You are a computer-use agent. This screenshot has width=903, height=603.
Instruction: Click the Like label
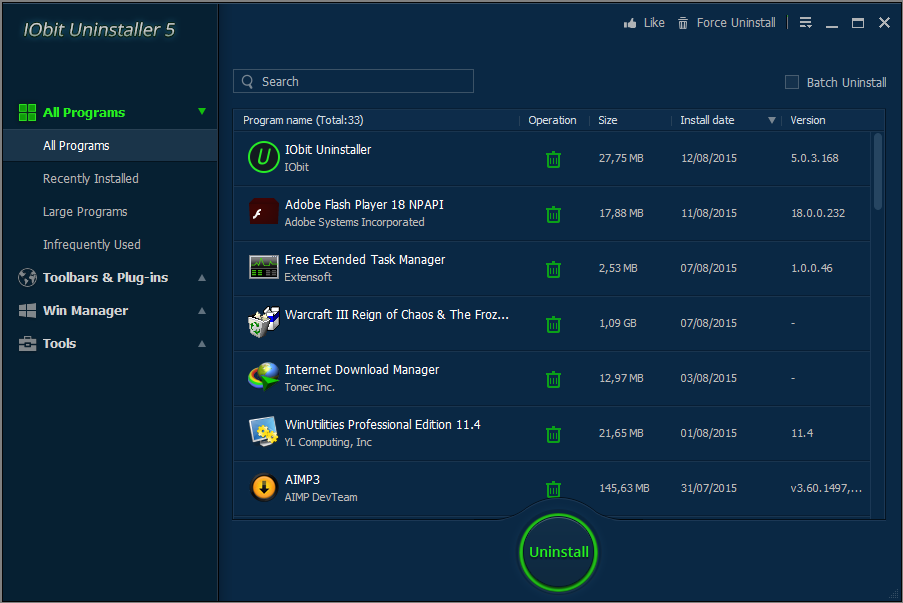click(x=654, y=23)
